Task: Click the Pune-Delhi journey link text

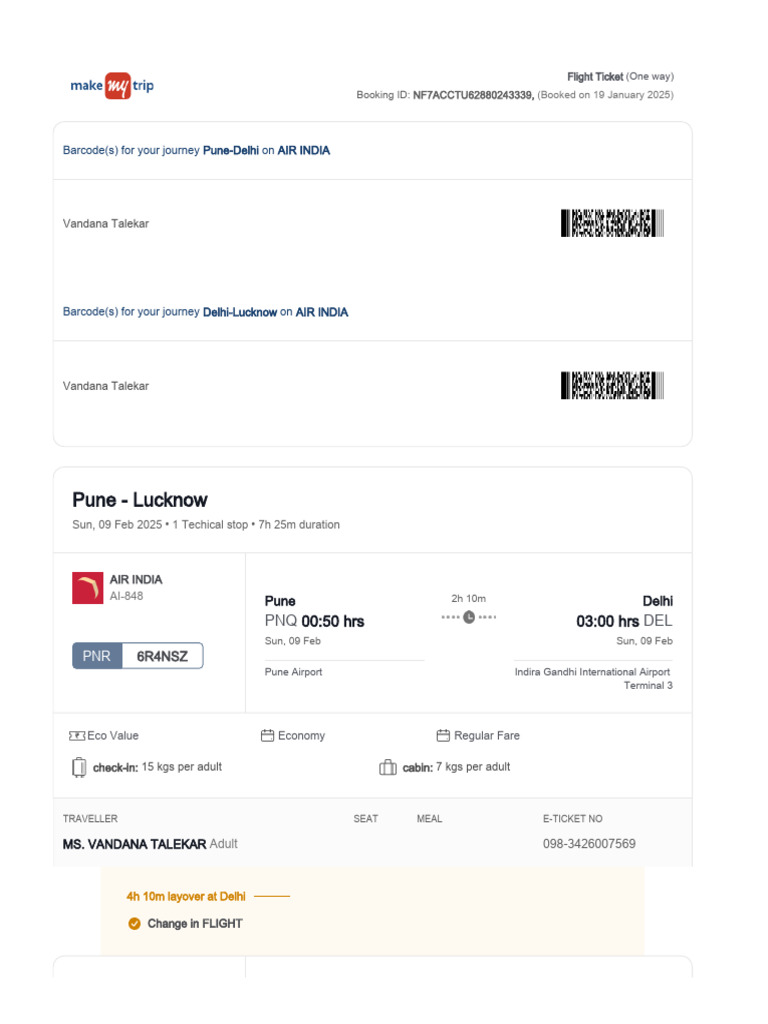Action: point(231,150)
